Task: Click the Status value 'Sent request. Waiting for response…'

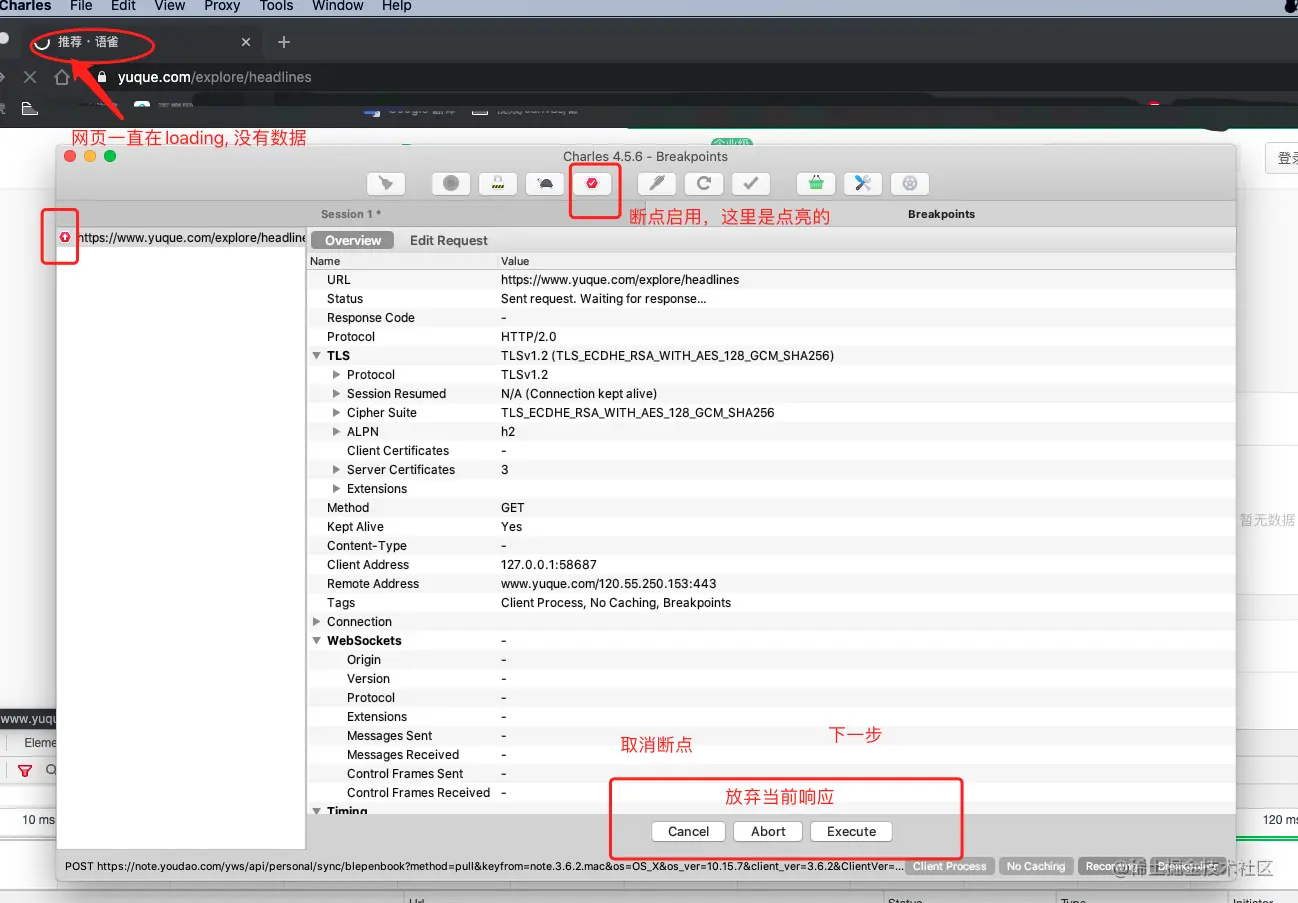Action: coord(604,299)
